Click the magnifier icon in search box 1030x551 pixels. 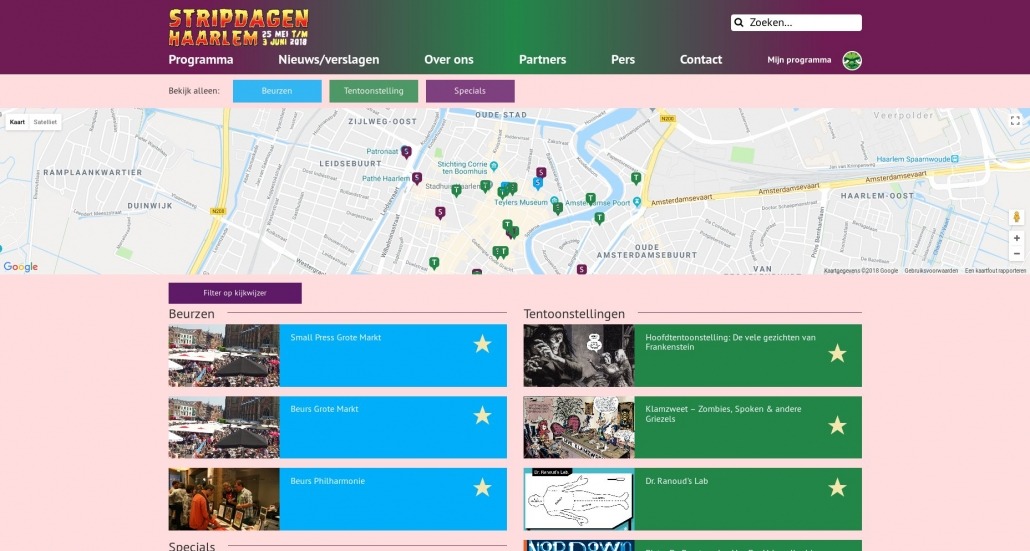tap(739, 22)
